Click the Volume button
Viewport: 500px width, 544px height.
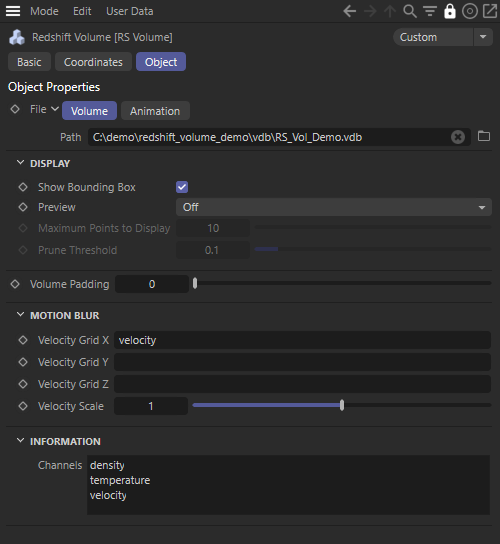[90, 111]
